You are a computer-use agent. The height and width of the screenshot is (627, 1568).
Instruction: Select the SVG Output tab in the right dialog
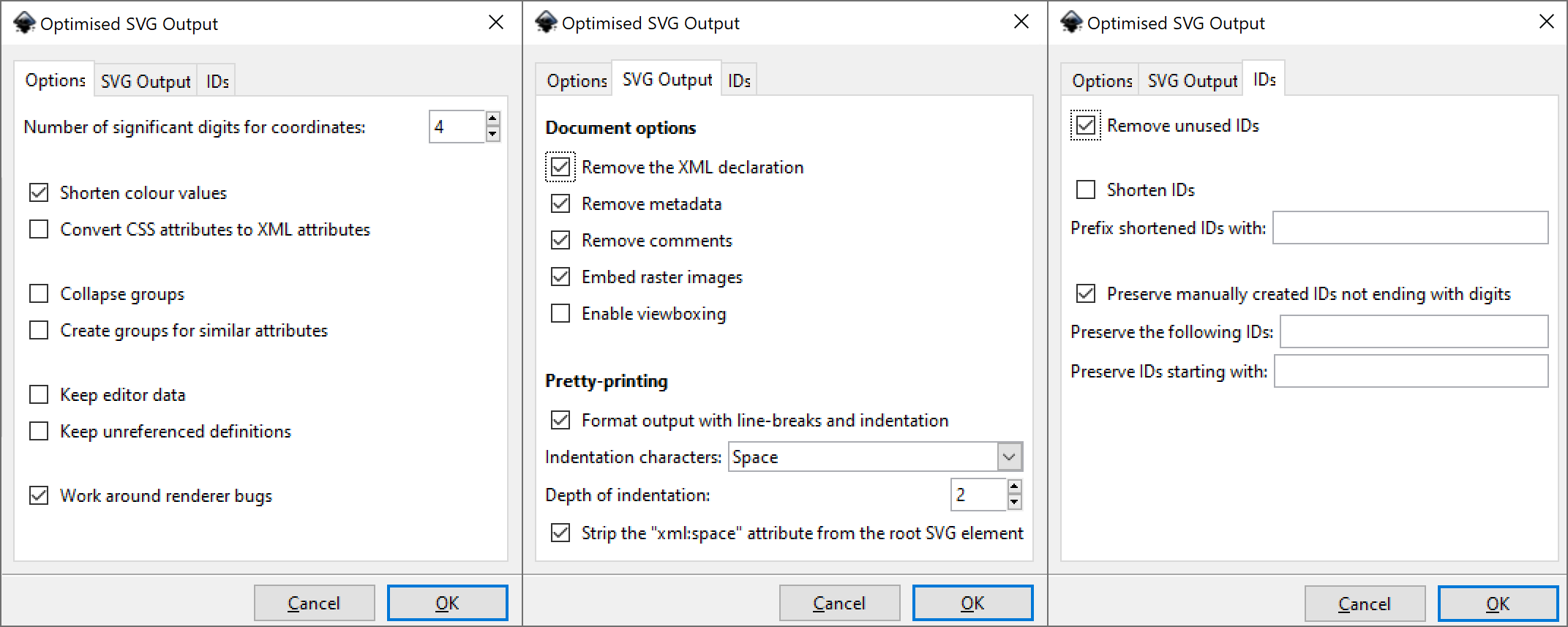click(1190, 80)
